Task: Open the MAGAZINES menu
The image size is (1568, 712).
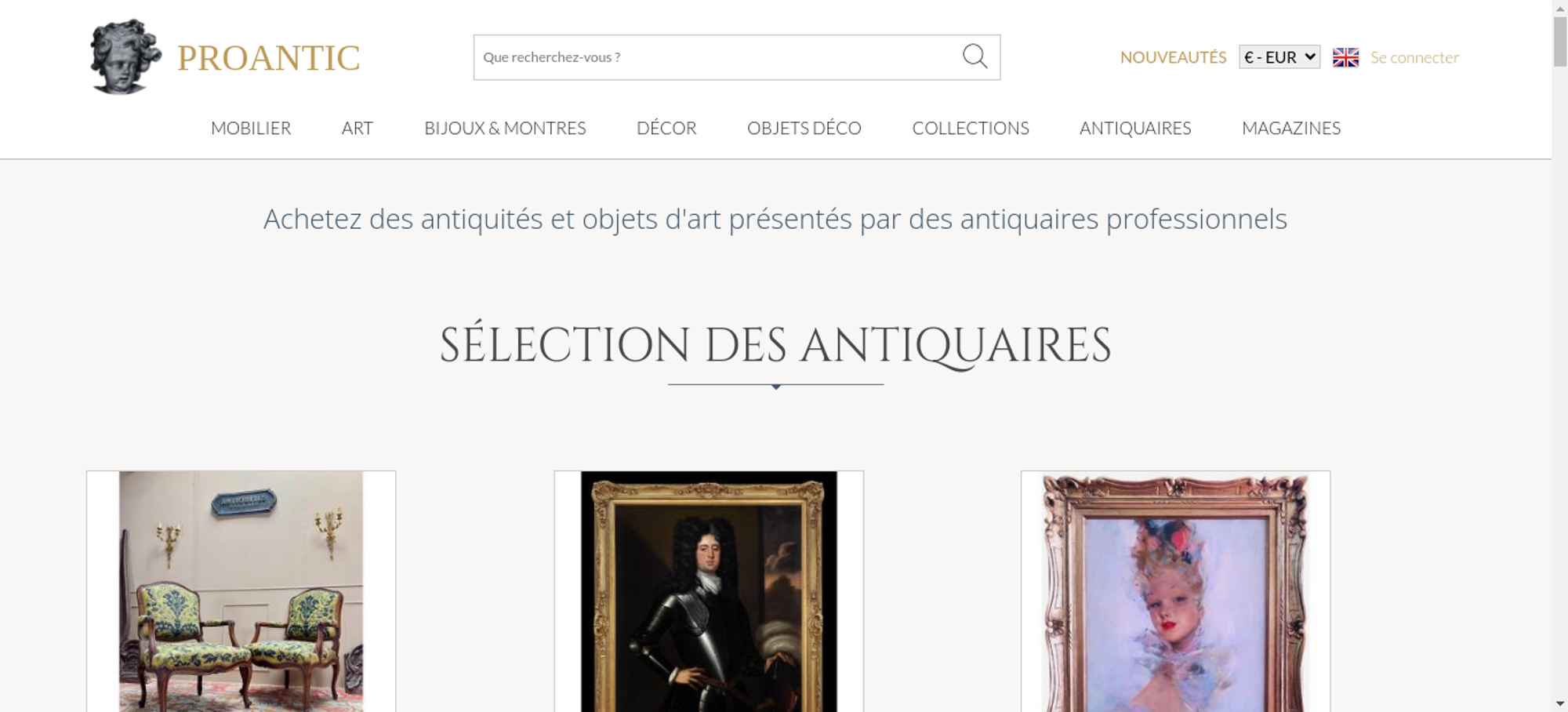Action: (1291, 128)
